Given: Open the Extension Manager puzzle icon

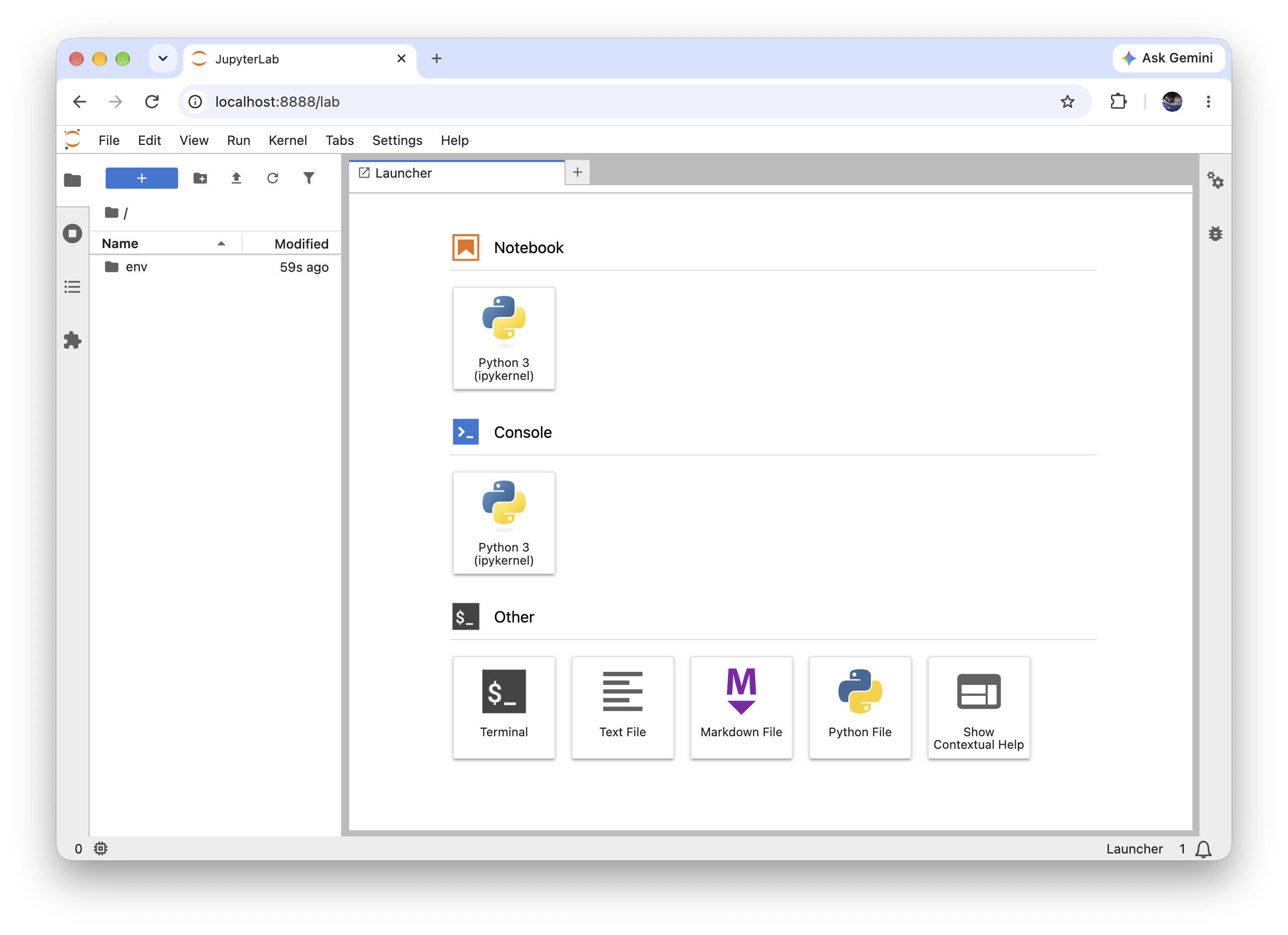Looking at the screenshot, I should click(x=72, y=340).
